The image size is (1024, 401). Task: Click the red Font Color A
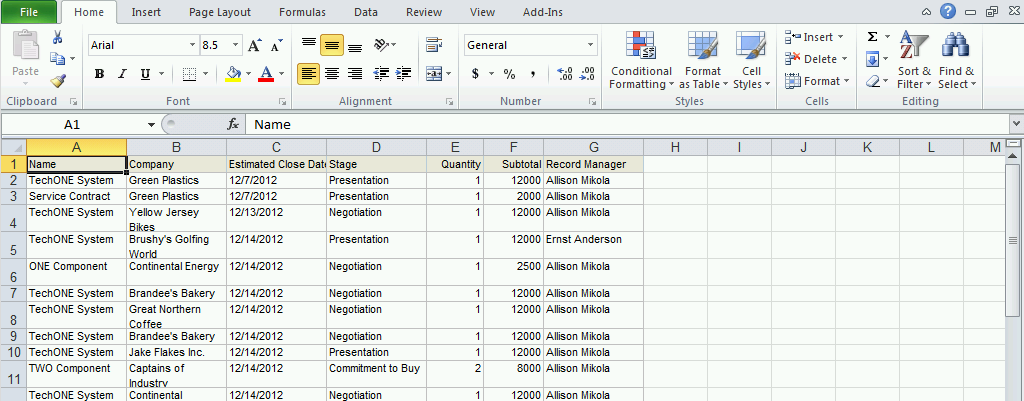[265, 74]
